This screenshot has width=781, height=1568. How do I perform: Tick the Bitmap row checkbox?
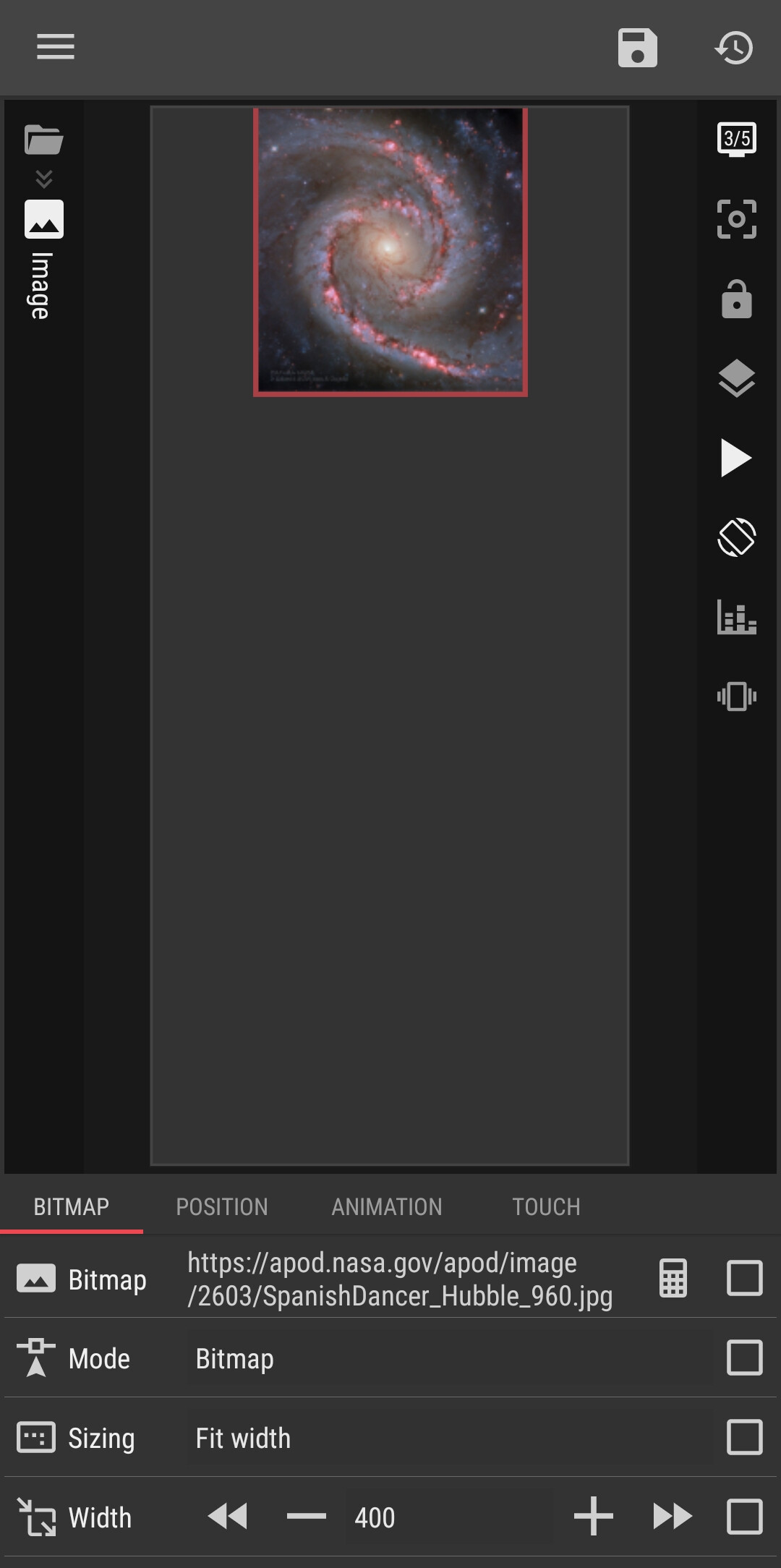(744, 1278)
